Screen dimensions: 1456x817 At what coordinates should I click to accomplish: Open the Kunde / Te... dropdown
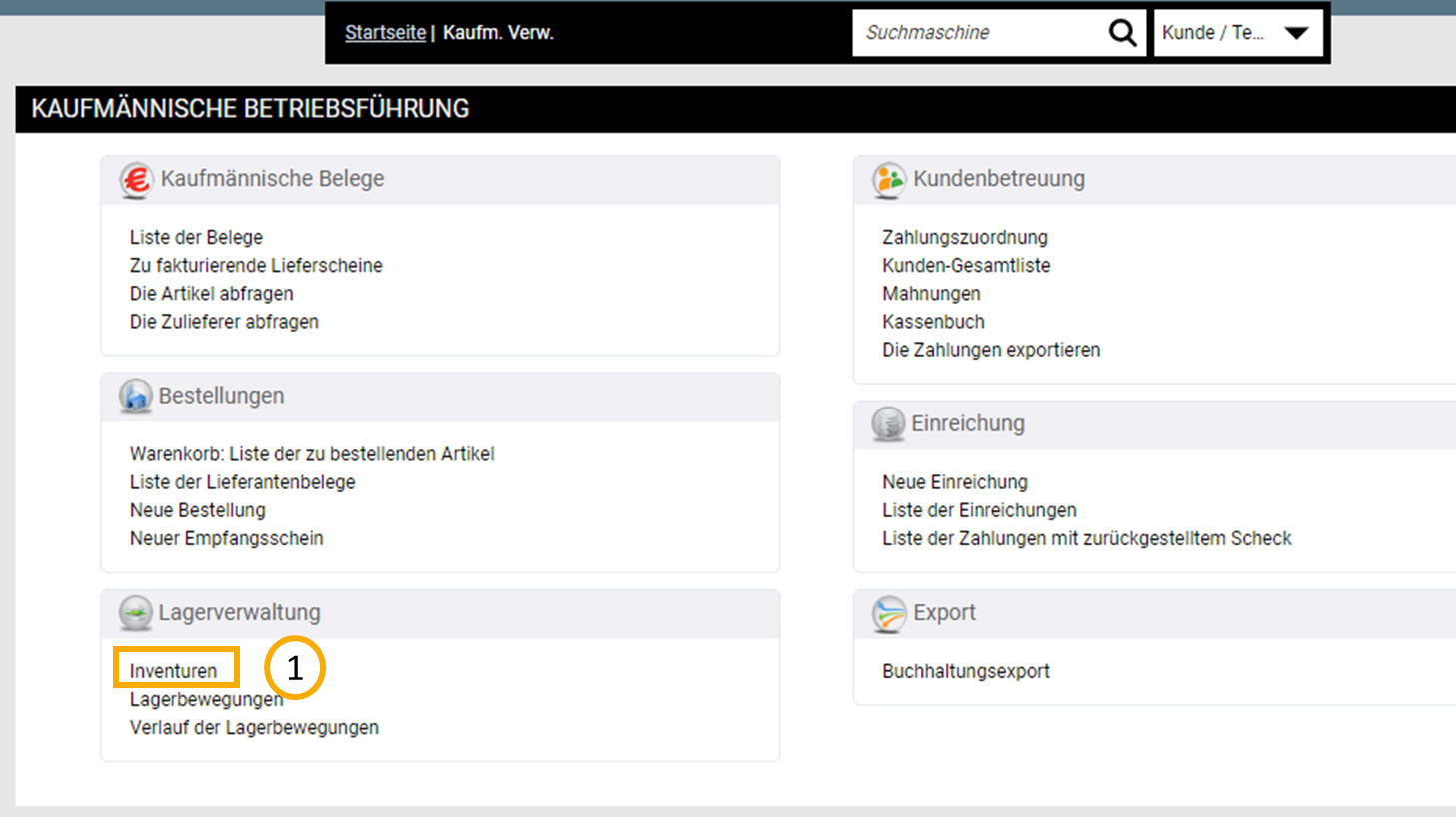coord(1237,33)
